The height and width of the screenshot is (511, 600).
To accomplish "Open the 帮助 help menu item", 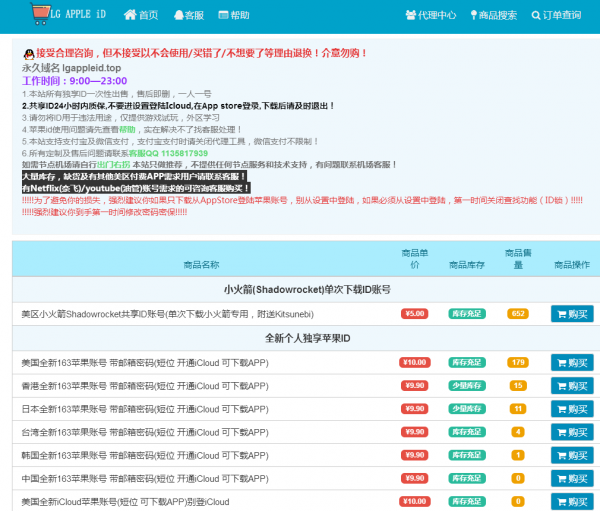I will (234, 15).
